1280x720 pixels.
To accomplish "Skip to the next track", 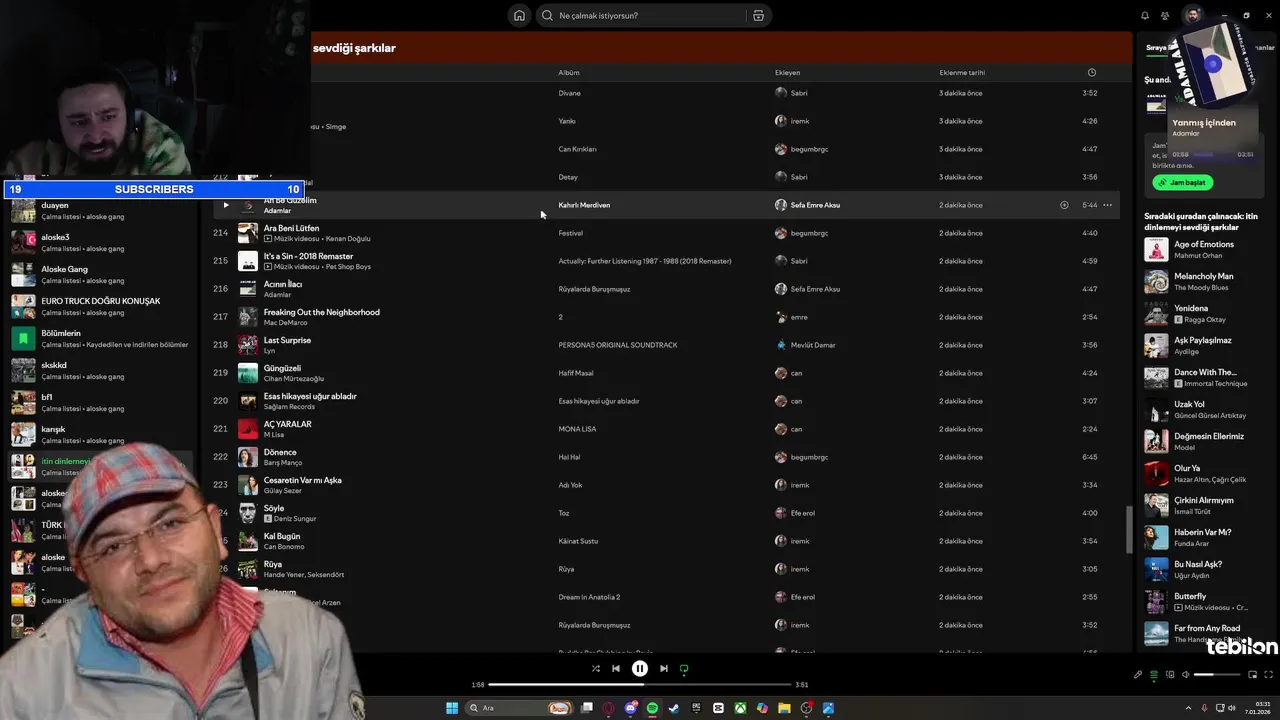I will 663,668.
